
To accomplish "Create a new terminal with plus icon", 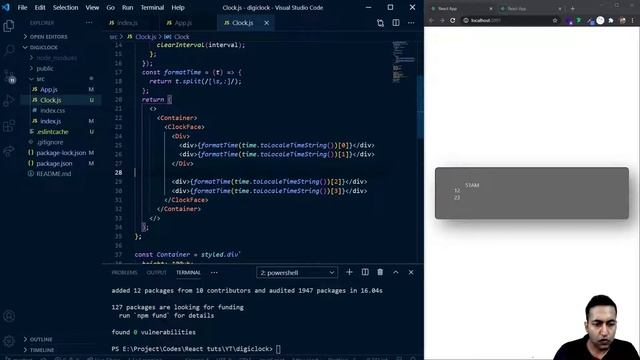I will (349, 272).
